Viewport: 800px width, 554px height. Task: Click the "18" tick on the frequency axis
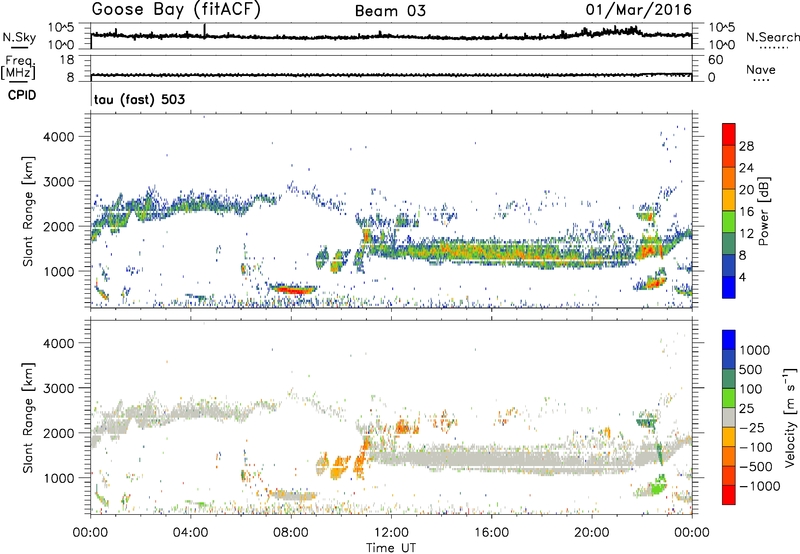[x=67, y=60]
